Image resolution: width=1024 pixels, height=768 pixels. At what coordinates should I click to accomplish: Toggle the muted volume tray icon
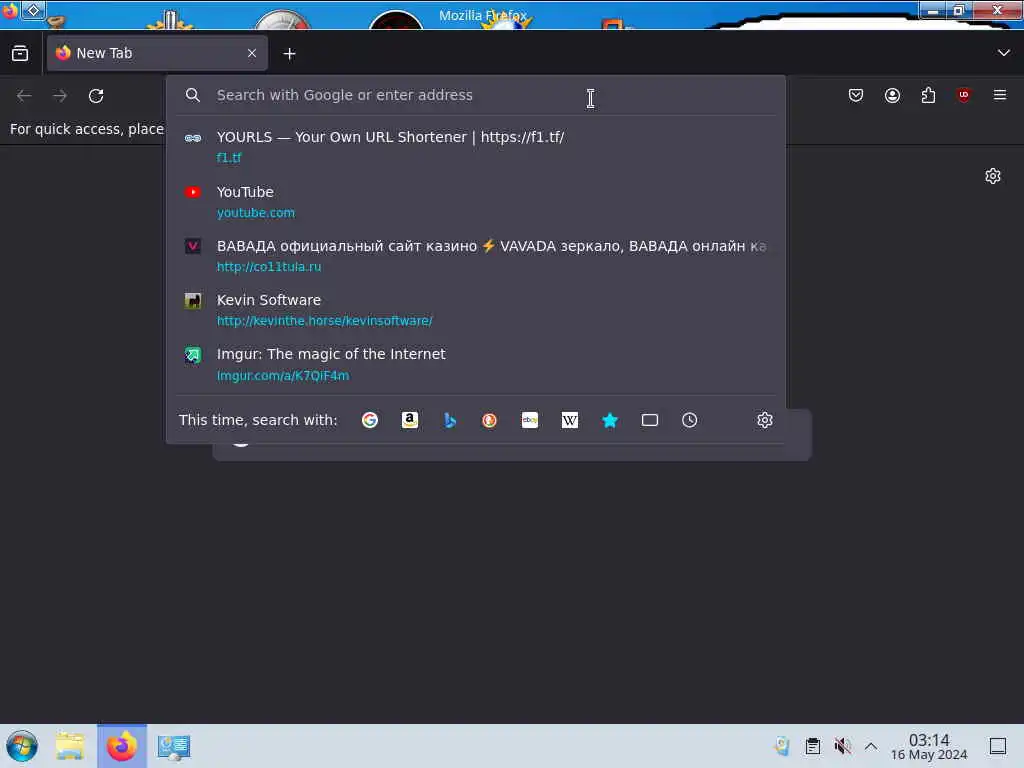tap(842, 746)
